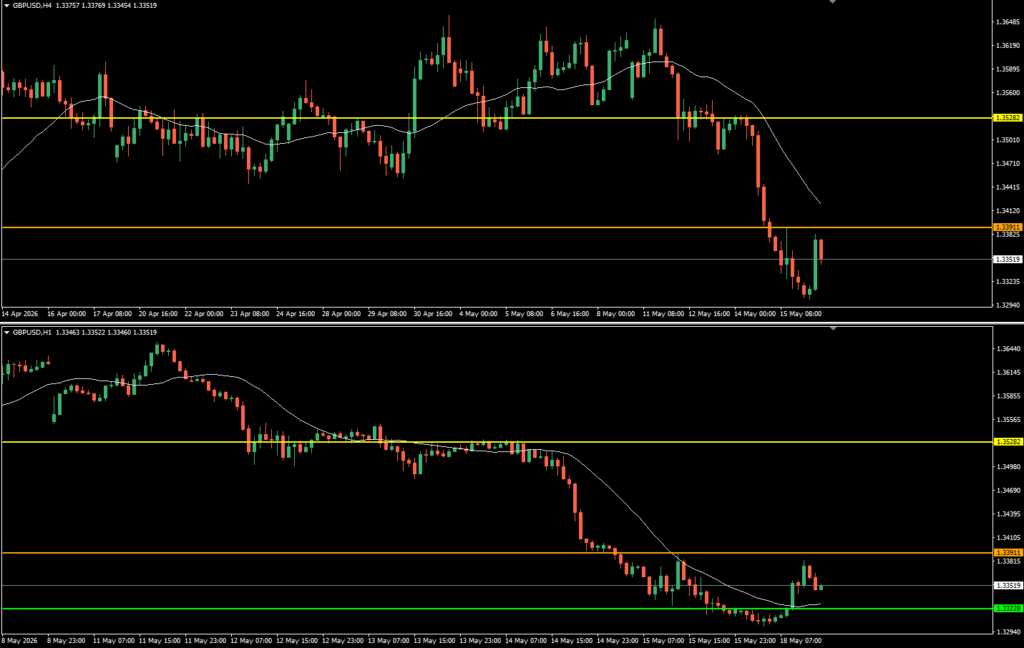This screenshot has width=1024, height=648.
Task: Click the 1.34980 price label on H1 axis
Action: pyautogui.click(x=1008, y=466)
